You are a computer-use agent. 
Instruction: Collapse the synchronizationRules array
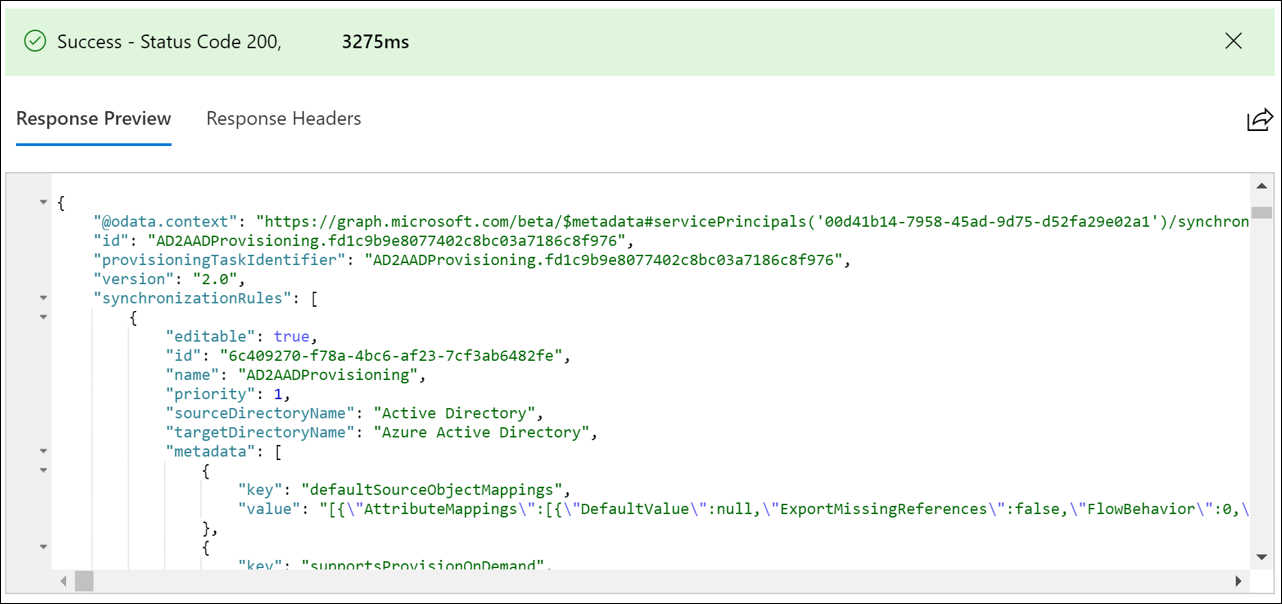click(42, 297)
